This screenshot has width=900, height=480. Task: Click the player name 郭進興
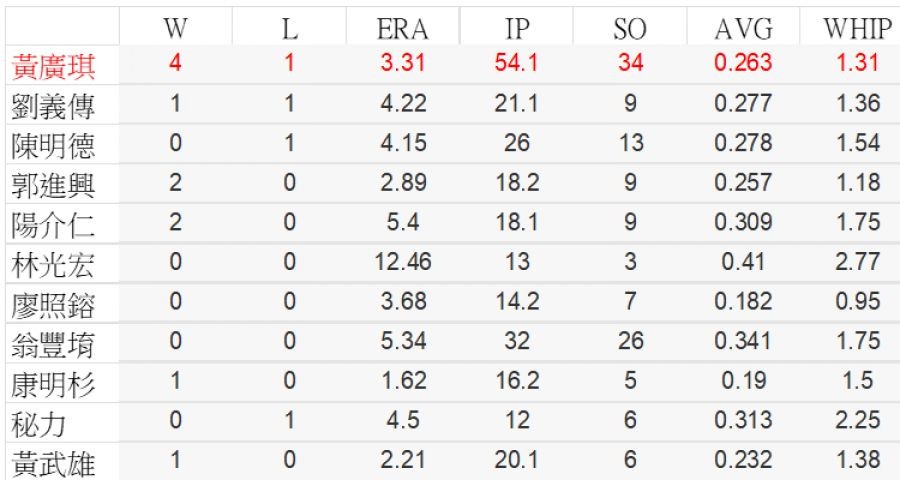tap(54, 185)
